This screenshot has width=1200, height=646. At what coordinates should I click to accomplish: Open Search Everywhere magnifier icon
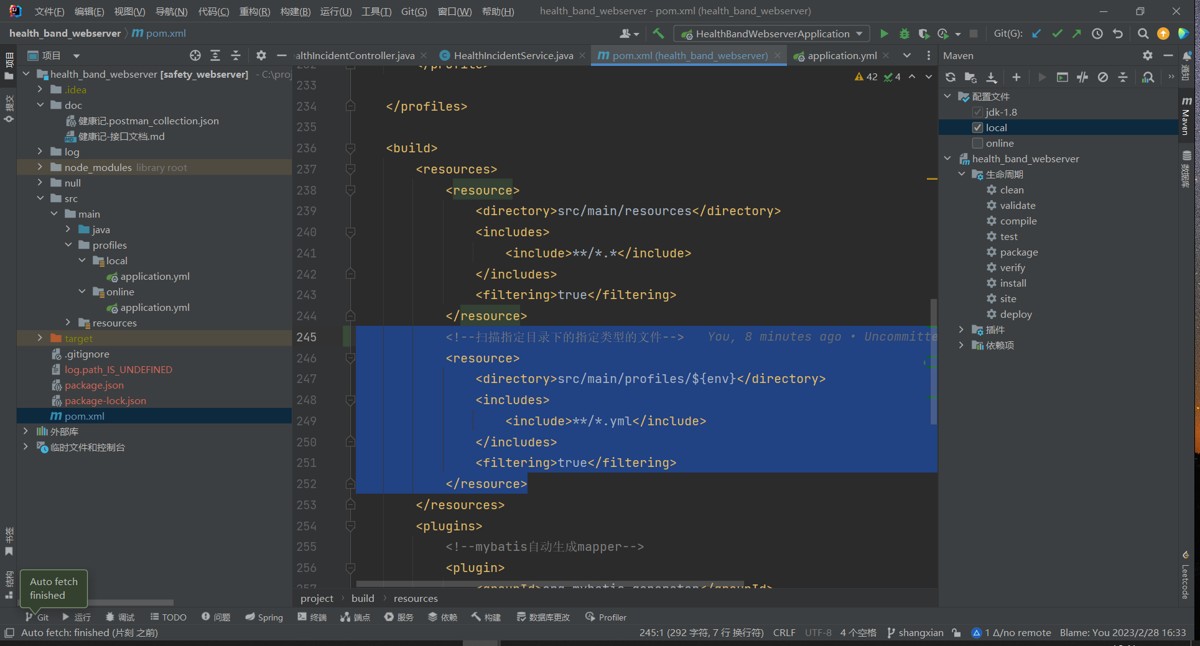[x=1142, y=34]
